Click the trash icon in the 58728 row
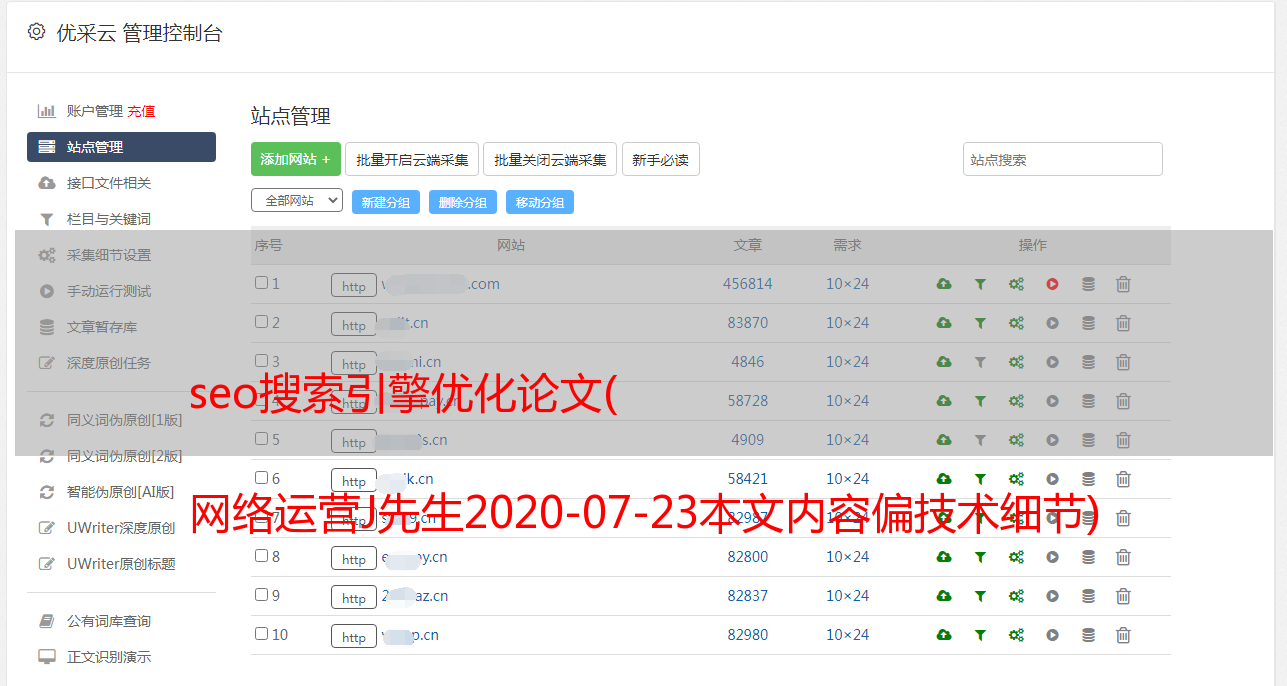1287x686 pixels. coord(1123,401)
